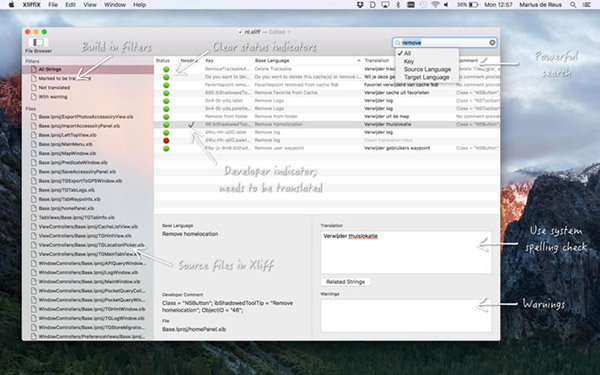Clear the search field with the X icon
Screen dimensions: 600x375
click(492, 42)
